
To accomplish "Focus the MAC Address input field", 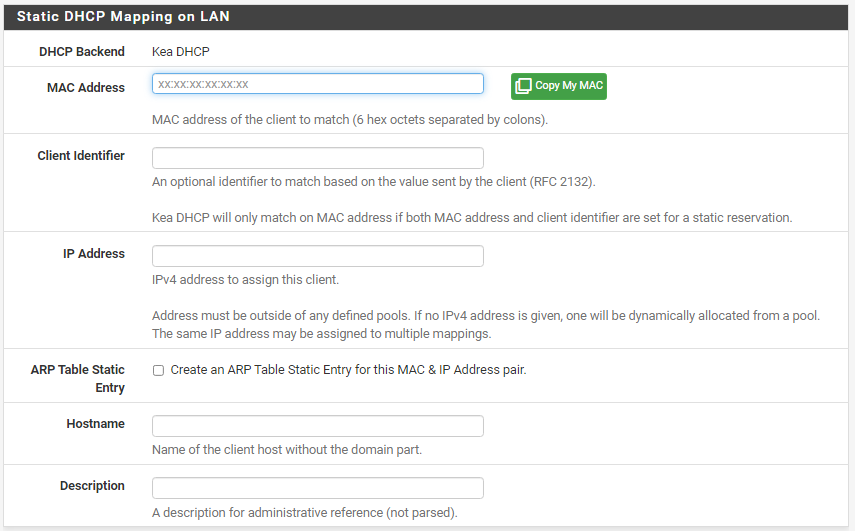I will coord(317,84).
